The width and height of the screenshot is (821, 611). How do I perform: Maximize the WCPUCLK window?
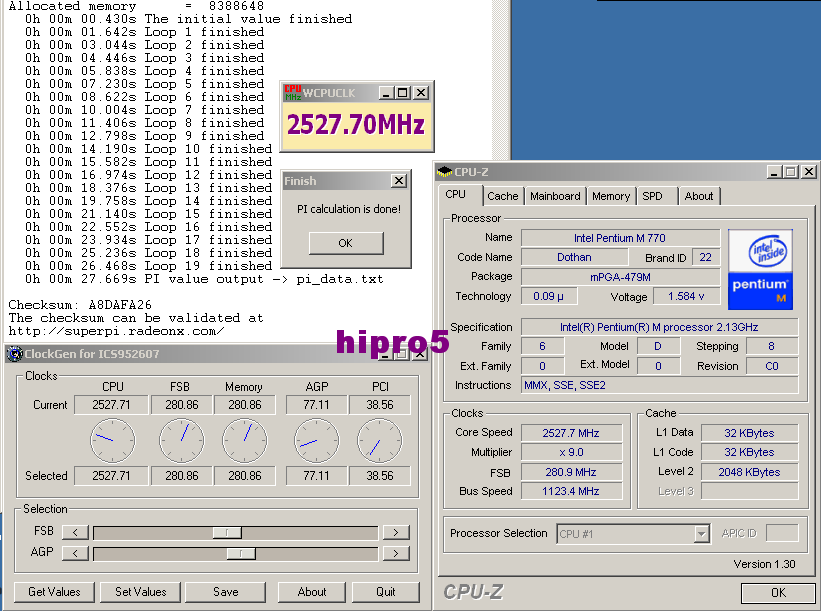(403, 93)
